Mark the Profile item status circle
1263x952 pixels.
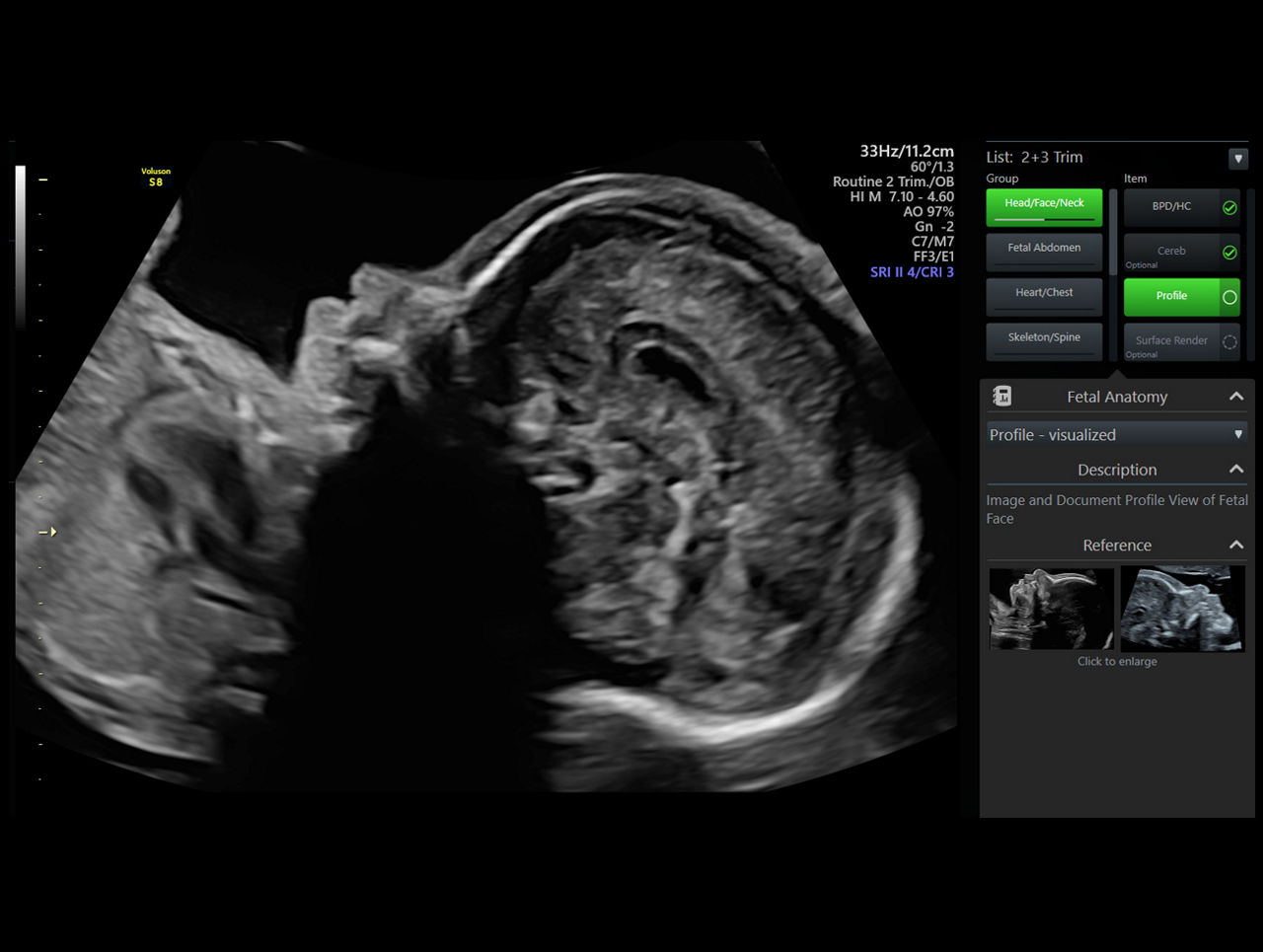pyautogui.click(x=1229, y=297)
